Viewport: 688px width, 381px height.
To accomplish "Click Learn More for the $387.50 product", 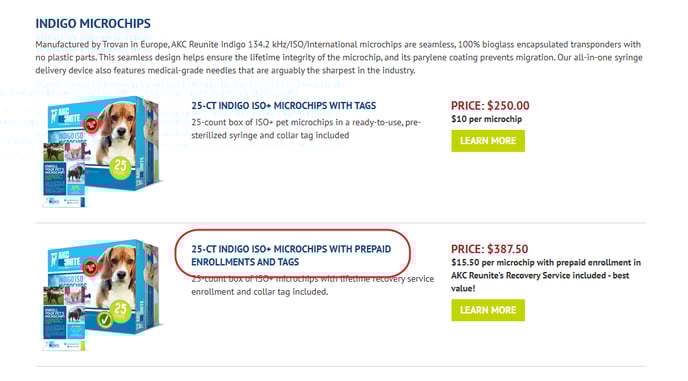I will pyautogui.click(x=488, y=310).
